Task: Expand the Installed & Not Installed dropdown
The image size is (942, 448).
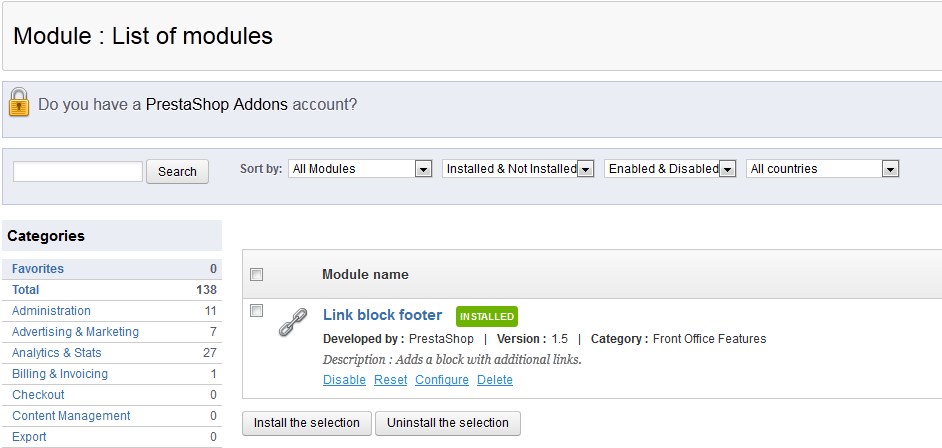Action: (x=518, y=169)
